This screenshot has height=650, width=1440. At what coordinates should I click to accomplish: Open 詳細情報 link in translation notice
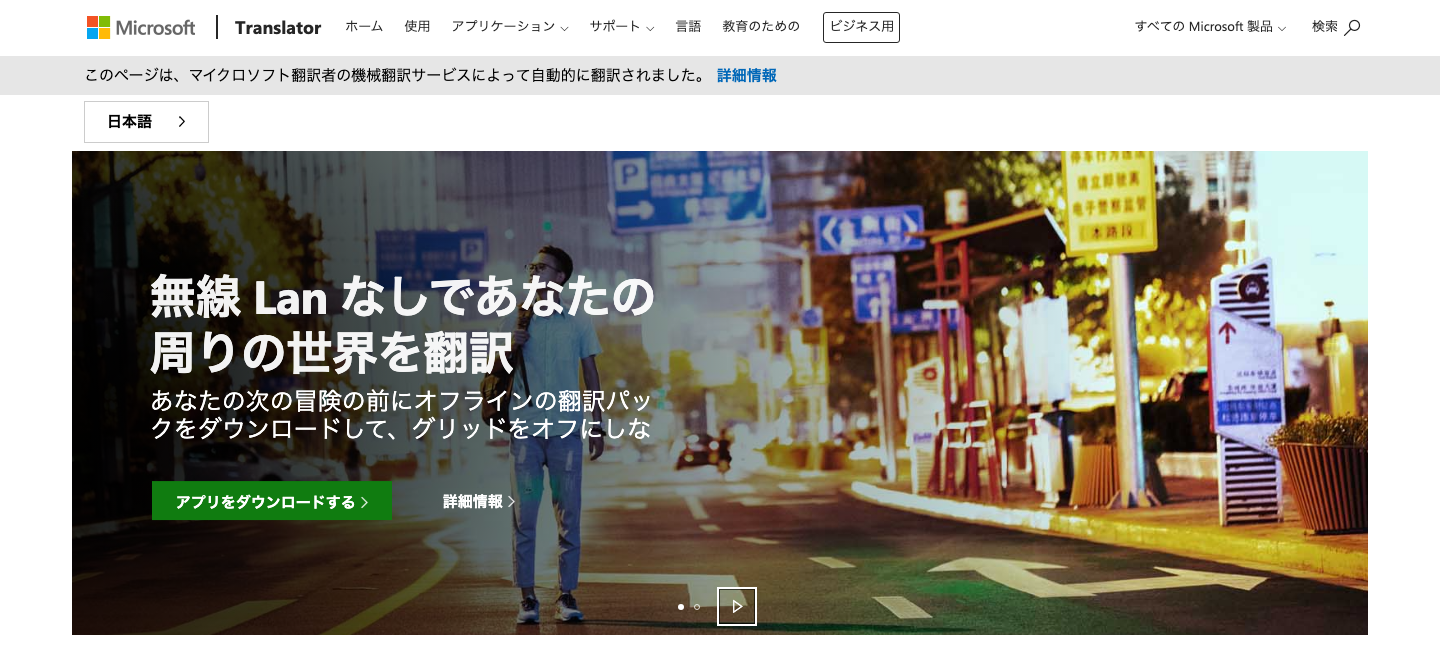[747, 75]
